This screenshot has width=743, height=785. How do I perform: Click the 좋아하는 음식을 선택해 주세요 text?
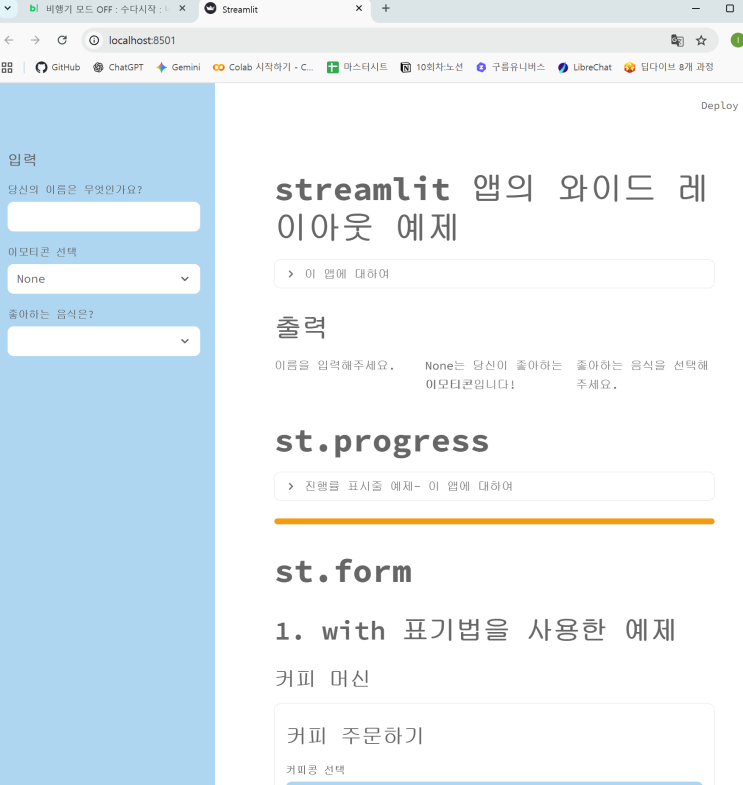tap(642, 374)
